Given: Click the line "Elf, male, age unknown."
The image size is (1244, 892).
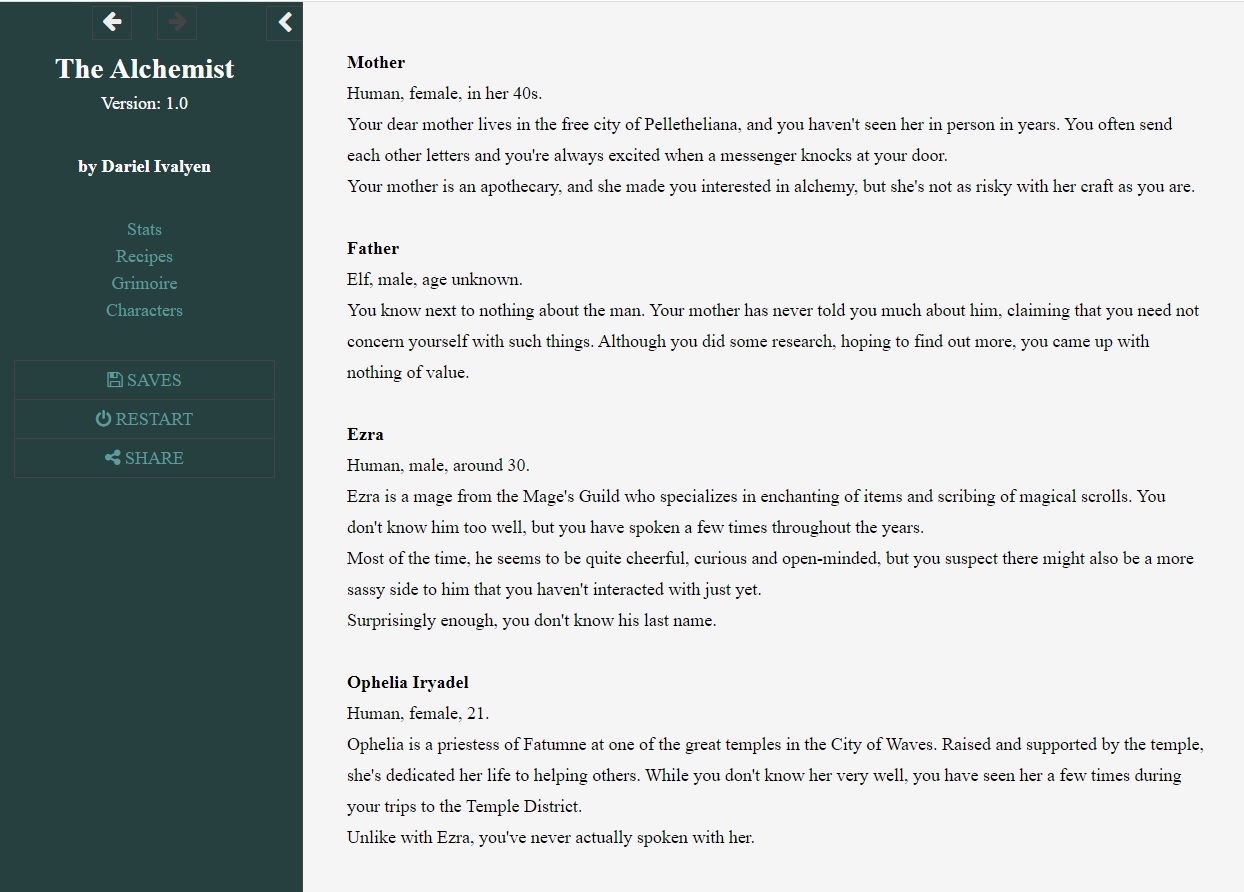Looking at the screenshot, I should click(x=435, y=280).
